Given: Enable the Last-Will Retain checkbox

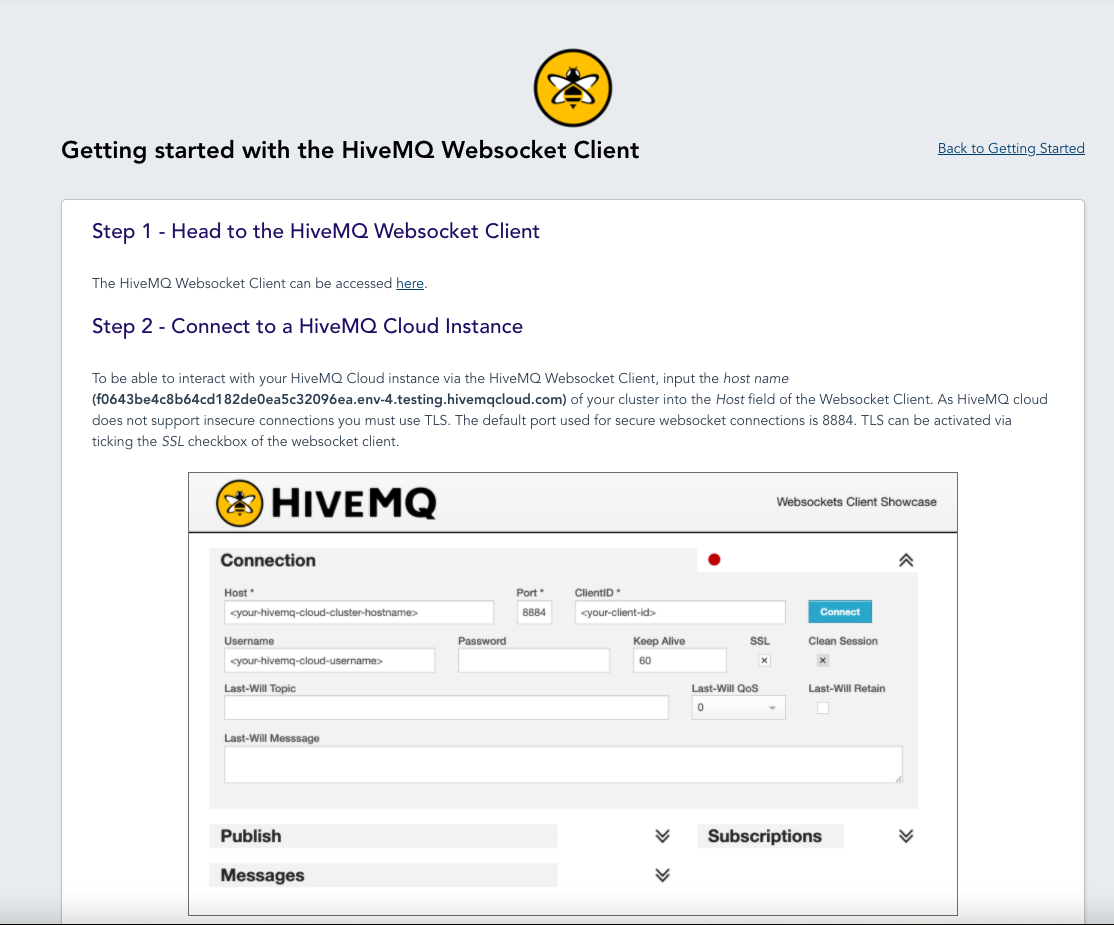Looking at the screenshot, I should point(823,708).
